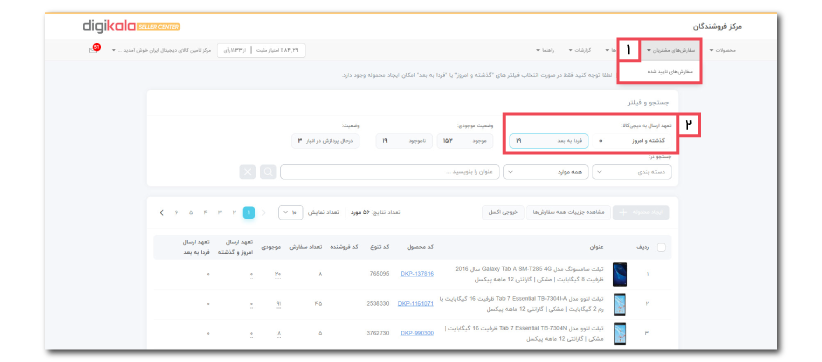Expand the seller account name dropdown

coord(161,50)
